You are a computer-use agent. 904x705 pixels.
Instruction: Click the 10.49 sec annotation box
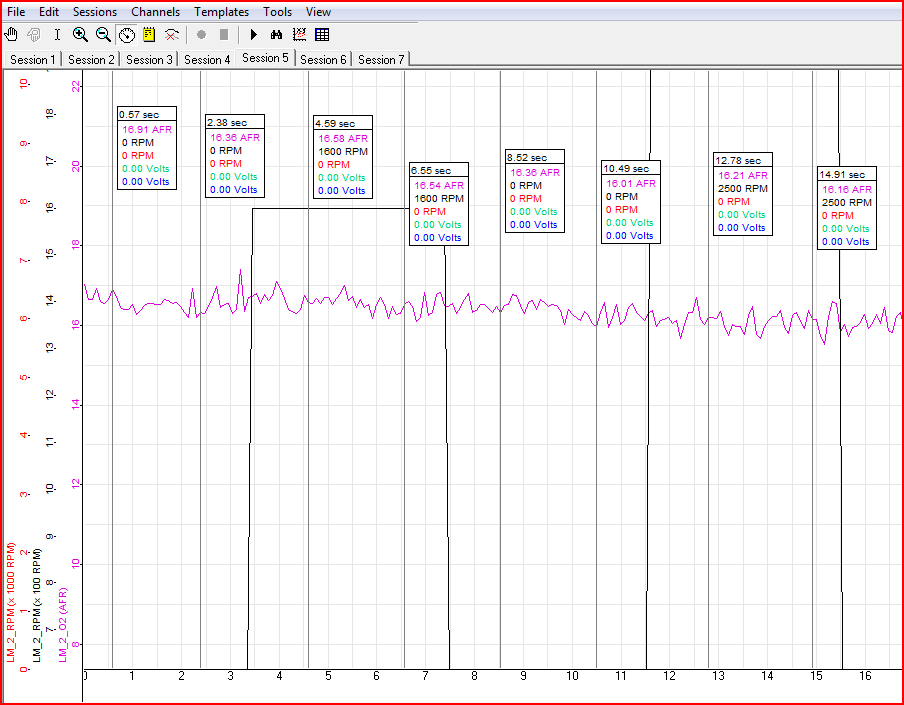pyautogui.click(x=631, y=202)
